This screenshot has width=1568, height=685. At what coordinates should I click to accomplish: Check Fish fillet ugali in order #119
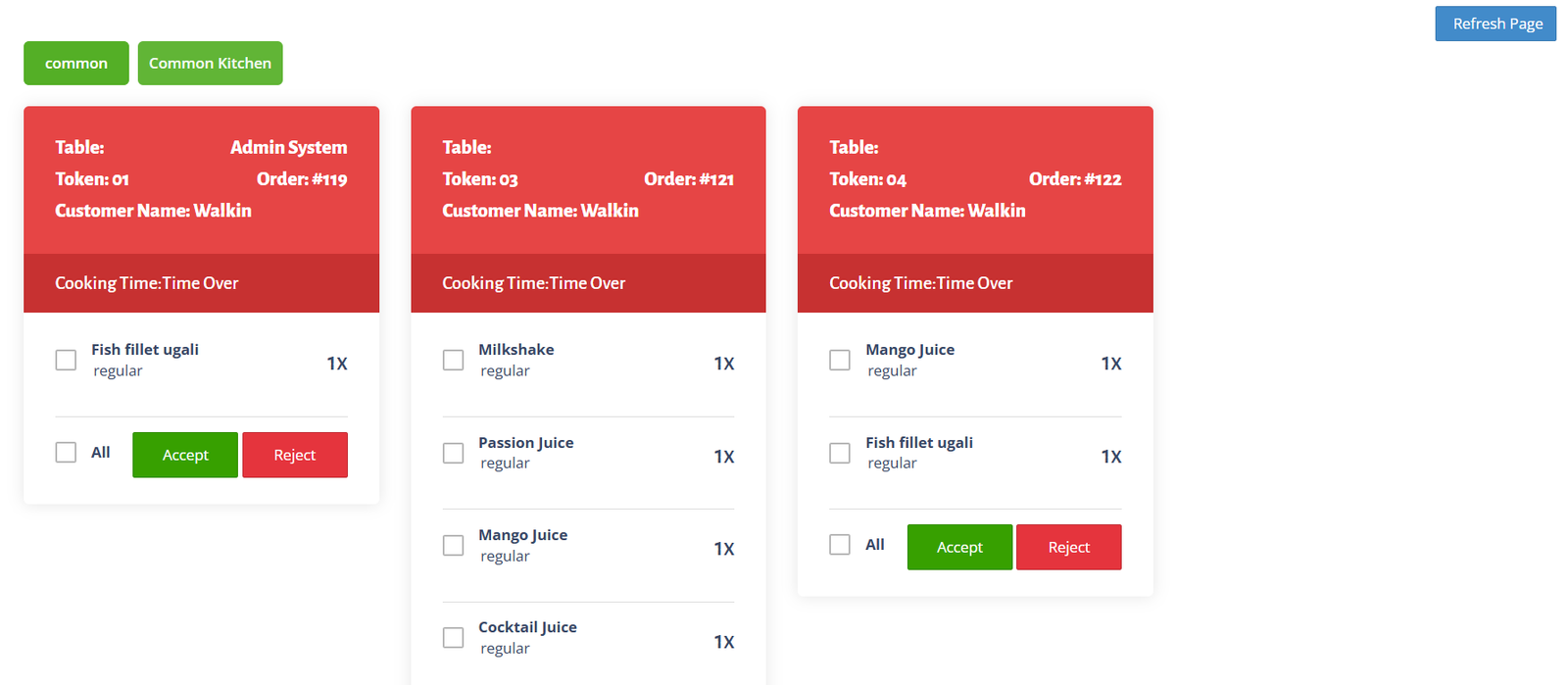click(x=66, y=361)
